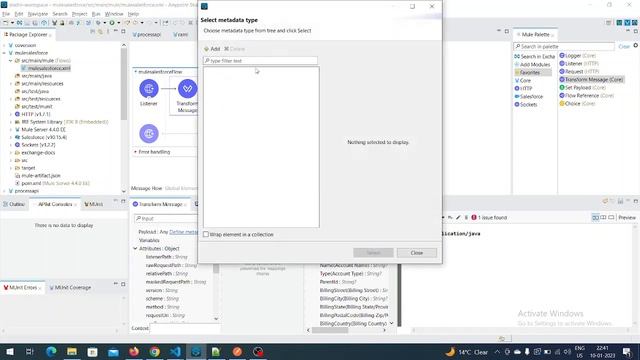Click Clear link in Mule Palette
The image size is (640, 360).
624,47
